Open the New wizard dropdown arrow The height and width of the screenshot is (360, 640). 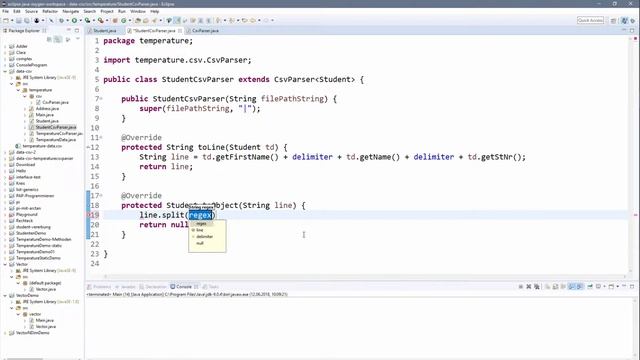click(12, 20)
